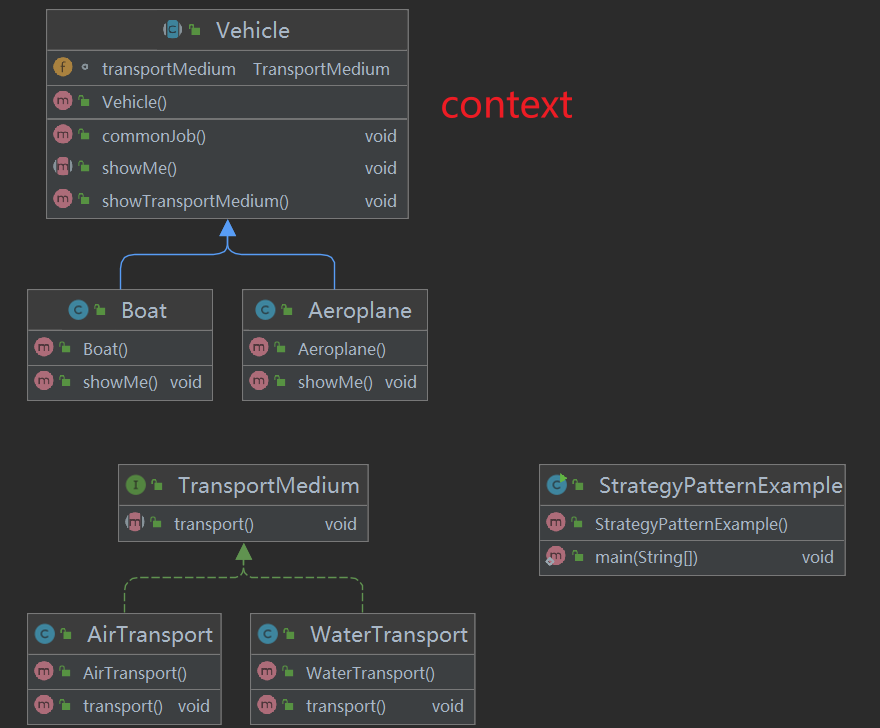Image resolution: width=880 pixels, height=728 pixels.
Task: Click the abstract class icon beside Vehicle
Action: click(x=172, y=29)
